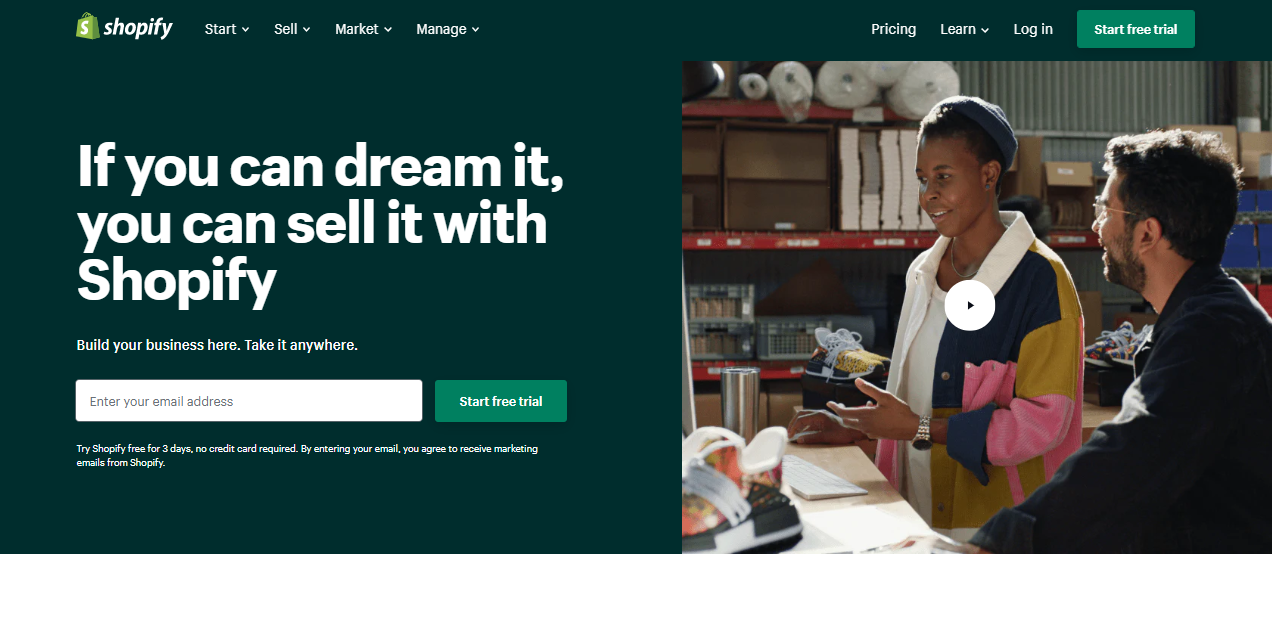Click the chevron next to Start
Viewport: 1272px width, 622px height.
coord(245,30)
